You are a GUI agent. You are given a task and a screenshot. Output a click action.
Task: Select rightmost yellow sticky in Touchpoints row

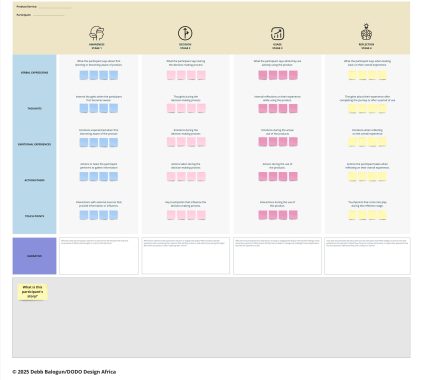point(382,215)
